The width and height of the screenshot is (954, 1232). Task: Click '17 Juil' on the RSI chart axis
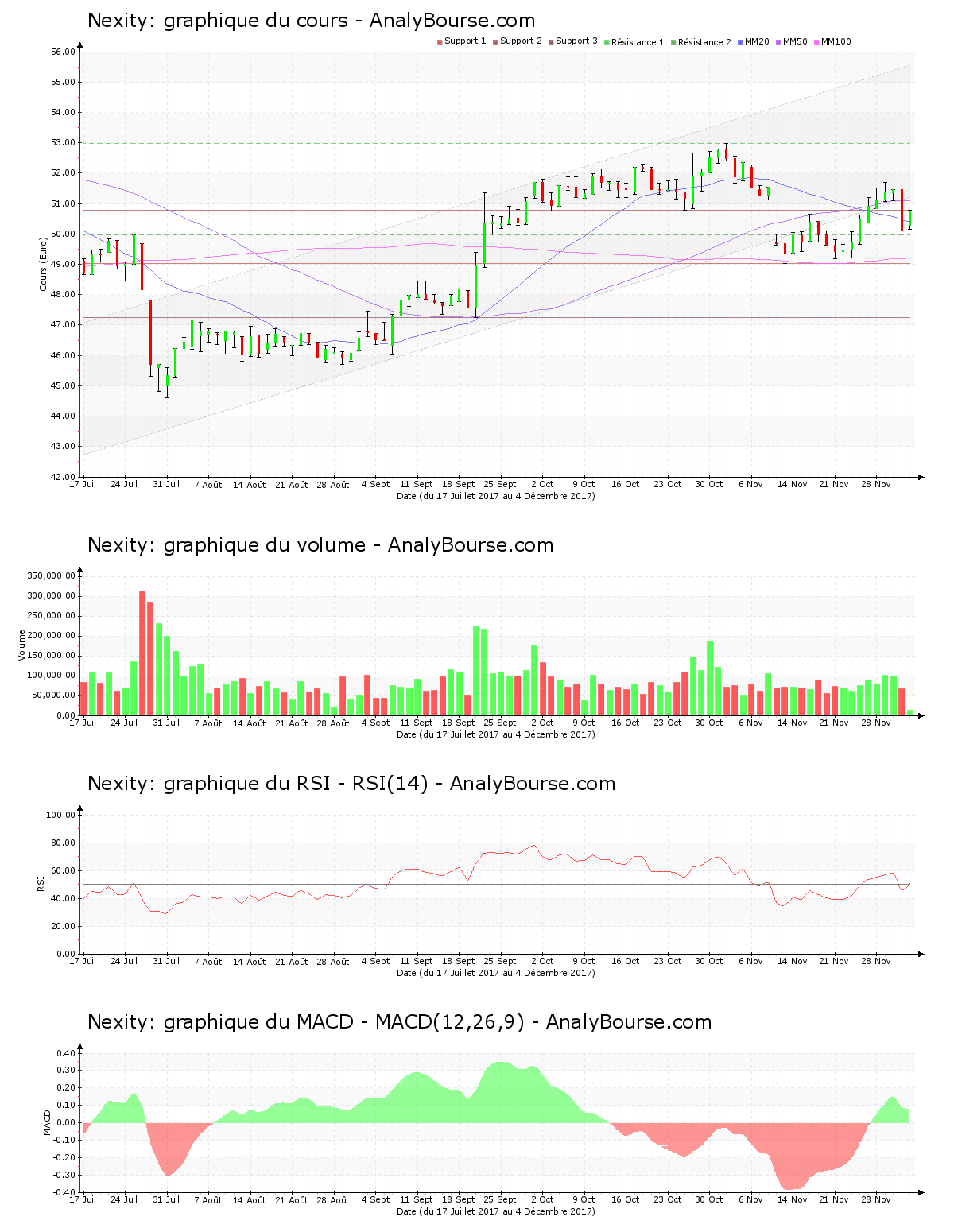[x=83, y=961]
